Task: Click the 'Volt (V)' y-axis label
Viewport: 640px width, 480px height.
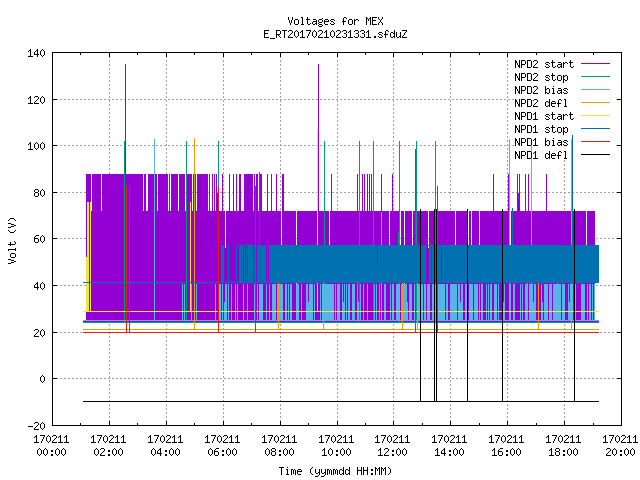Action: pos(12,240)
